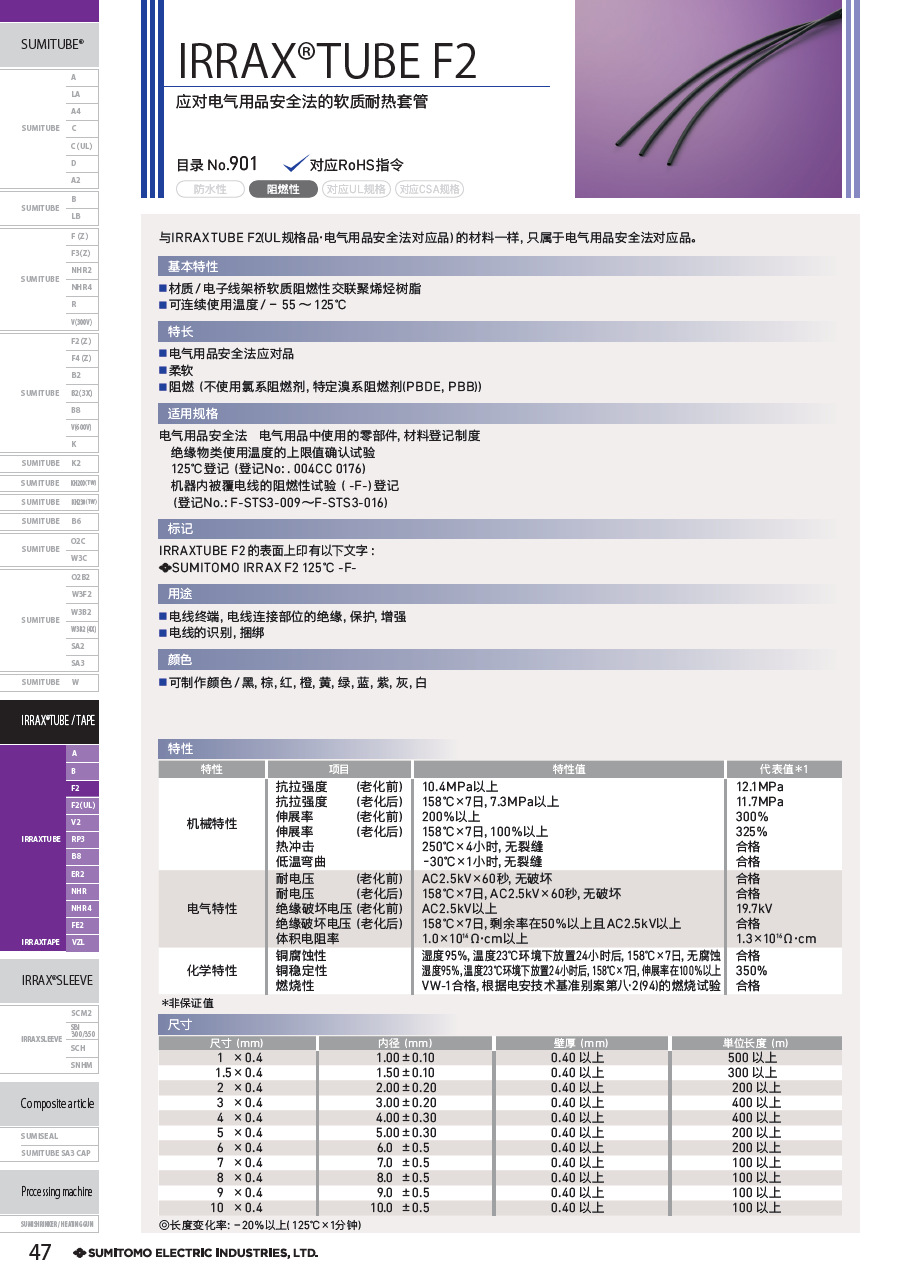Jump to SUMITUBE V(600V) index entry
This screenshot has width=902, height=1275.
[x=83, y=427]
